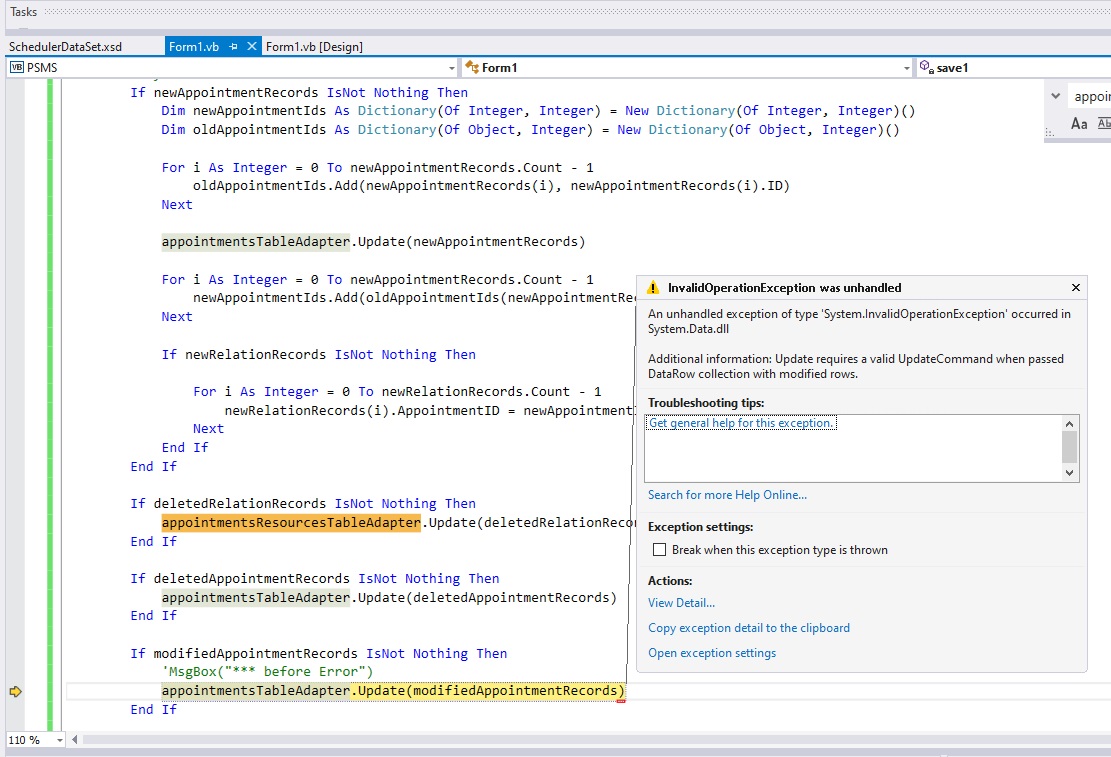The width and height of the screenshot is (1111, 757).
Task: Close the Form1.vb editor tab
Action: pos(251,47)
